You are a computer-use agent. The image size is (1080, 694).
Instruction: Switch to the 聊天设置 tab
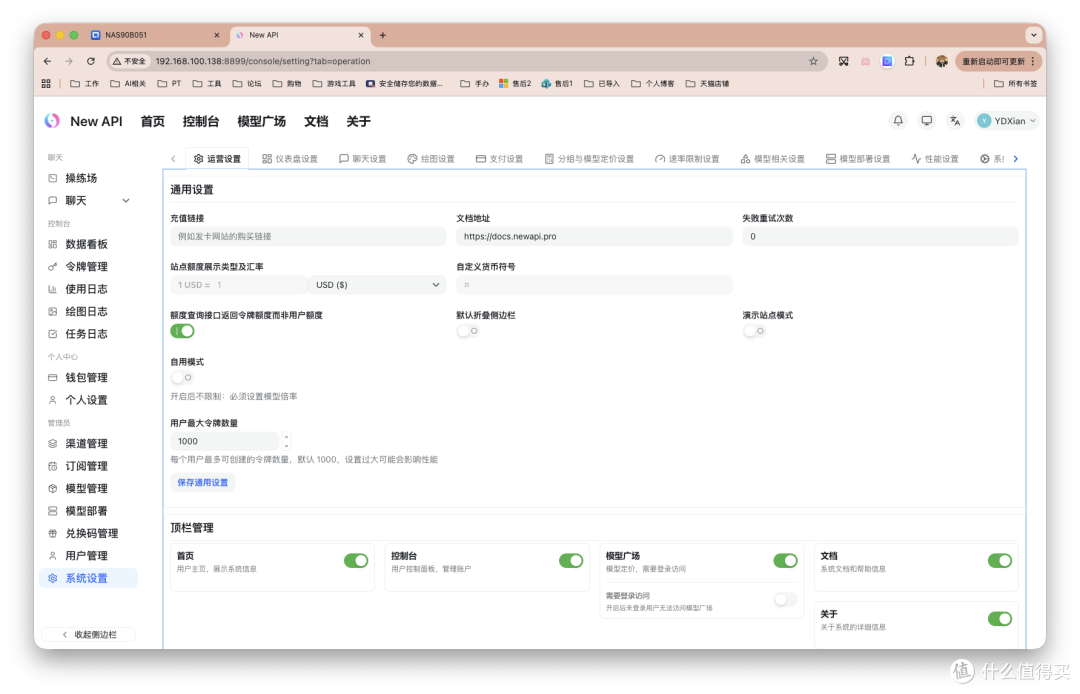(362, 159)
